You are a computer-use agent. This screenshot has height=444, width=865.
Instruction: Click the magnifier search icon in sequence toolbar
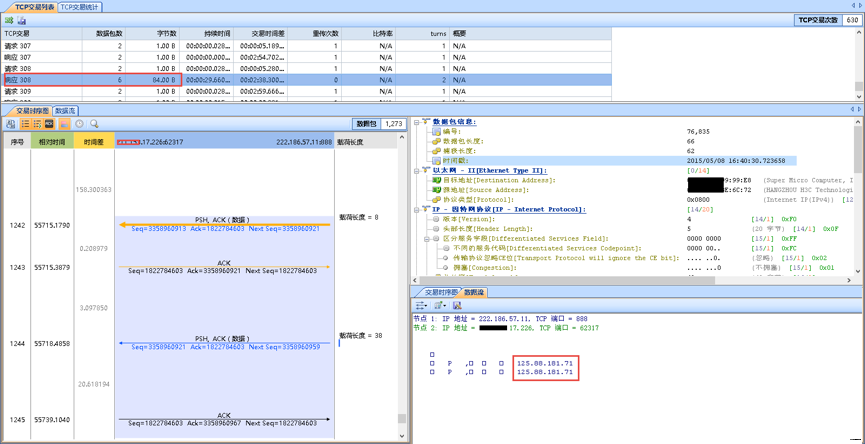[x=94, y=124]
